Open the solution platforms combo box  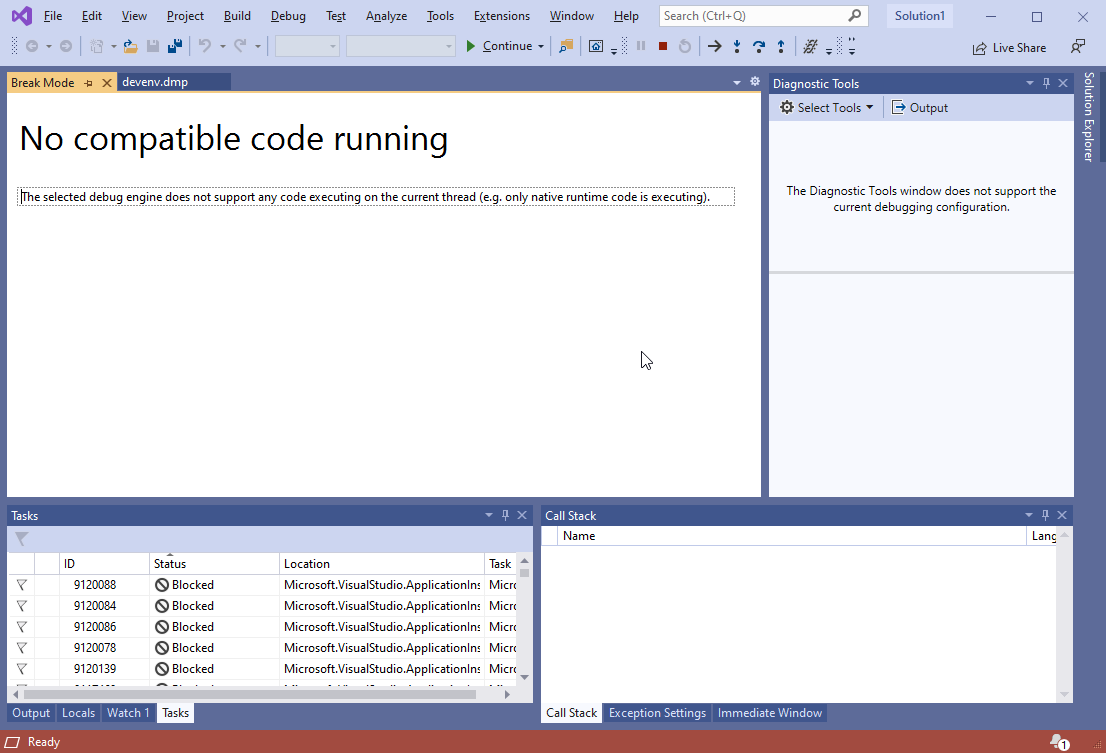(400, 47)
